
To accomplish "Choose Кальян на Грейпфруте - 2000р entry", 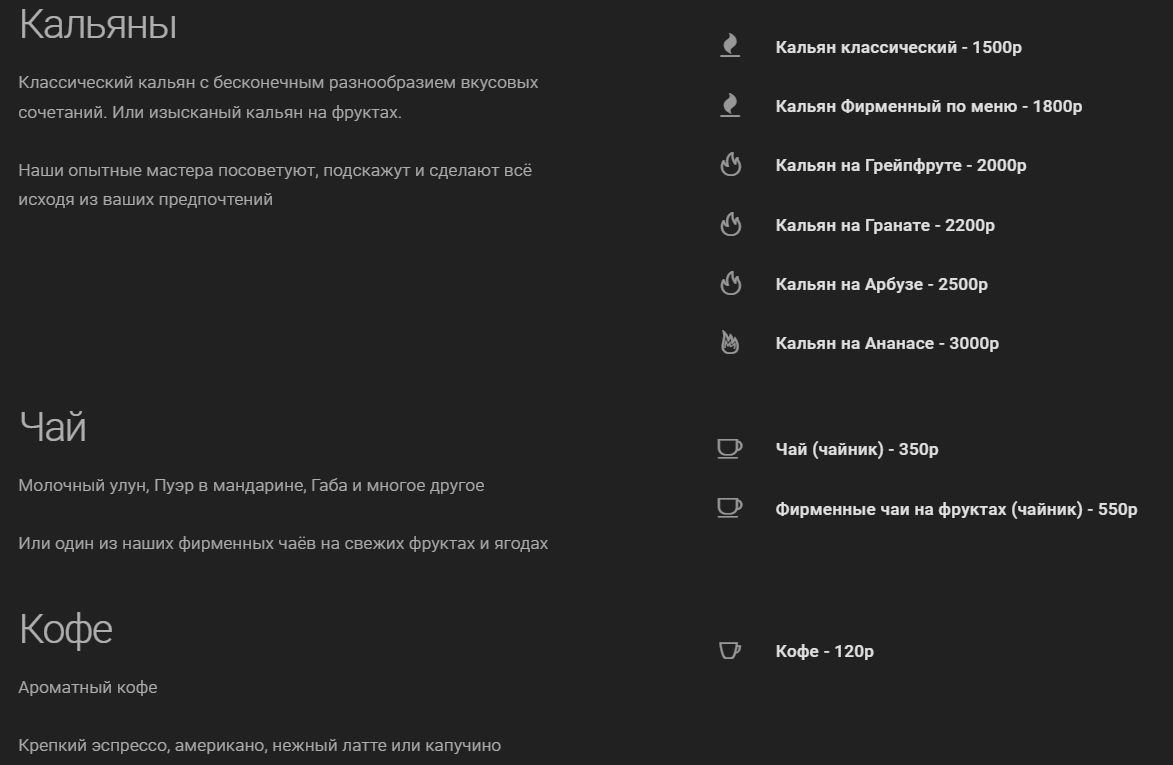I will (901, 165).
